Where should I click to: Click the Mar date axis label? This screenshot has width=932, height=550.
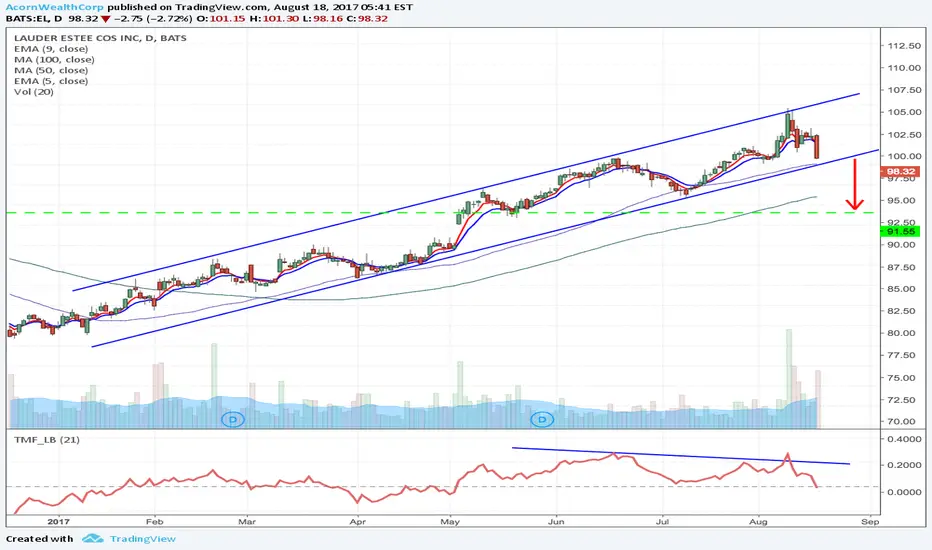pos(247,521)
